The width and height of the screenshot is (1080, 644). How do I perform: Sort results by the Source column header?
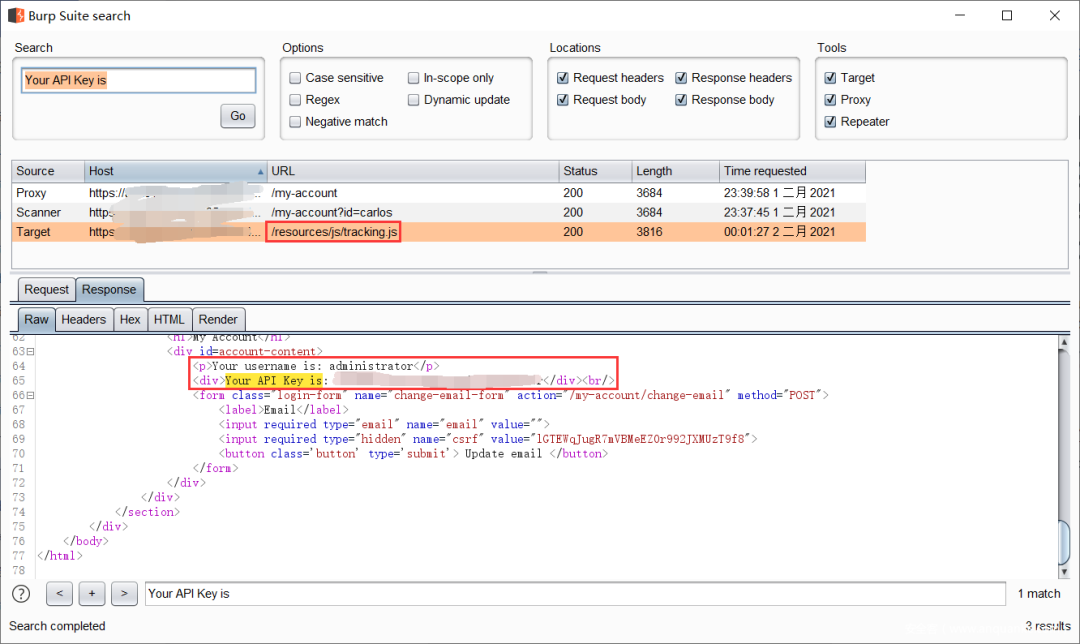(x=48, y=171)
